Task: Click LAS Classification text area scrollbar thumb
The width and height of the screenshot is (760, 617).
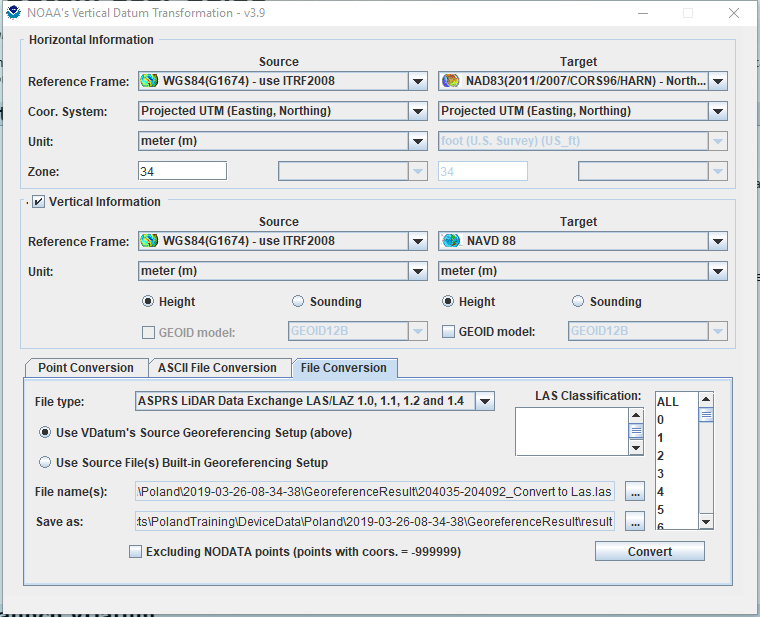Action: point(636,431)
